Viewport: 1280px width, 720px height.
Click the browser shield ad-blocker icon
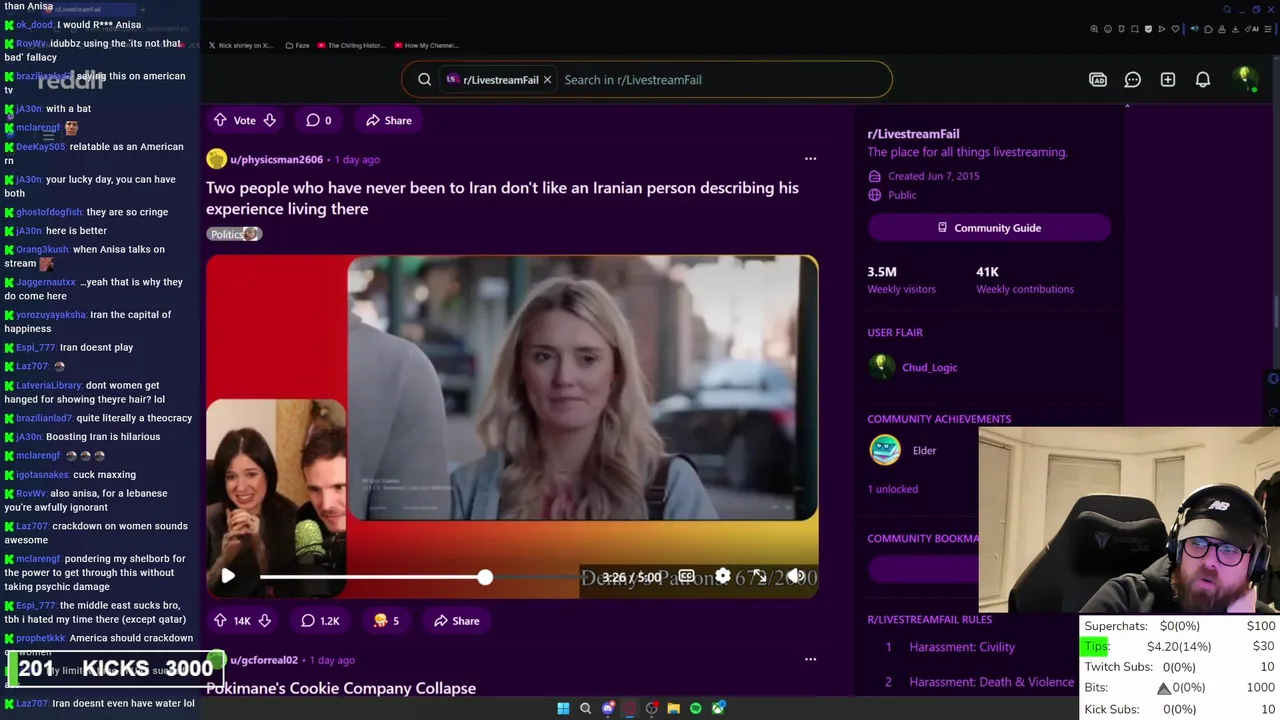[1148, 29]
